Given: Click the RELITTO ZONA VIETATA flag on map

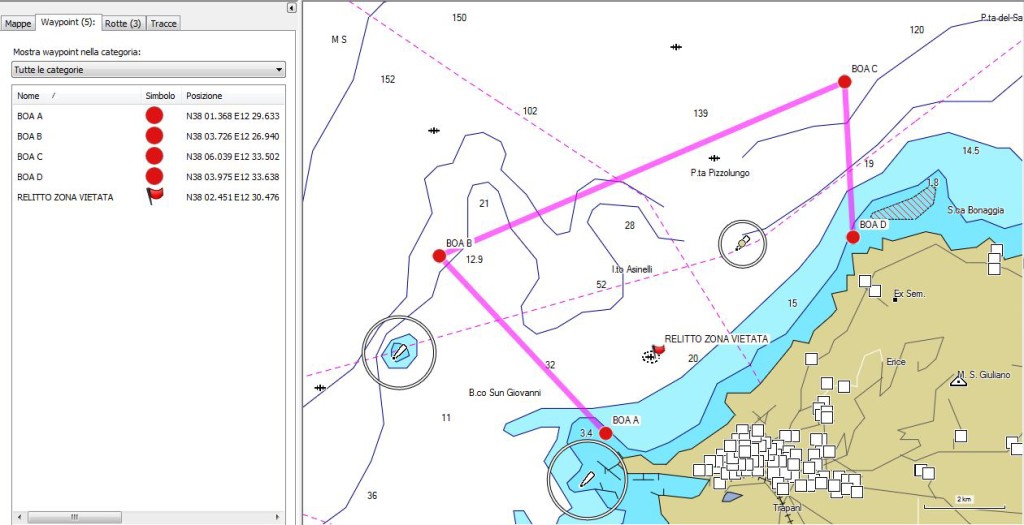Looking at the screenshot, I should tap(657, 350).
